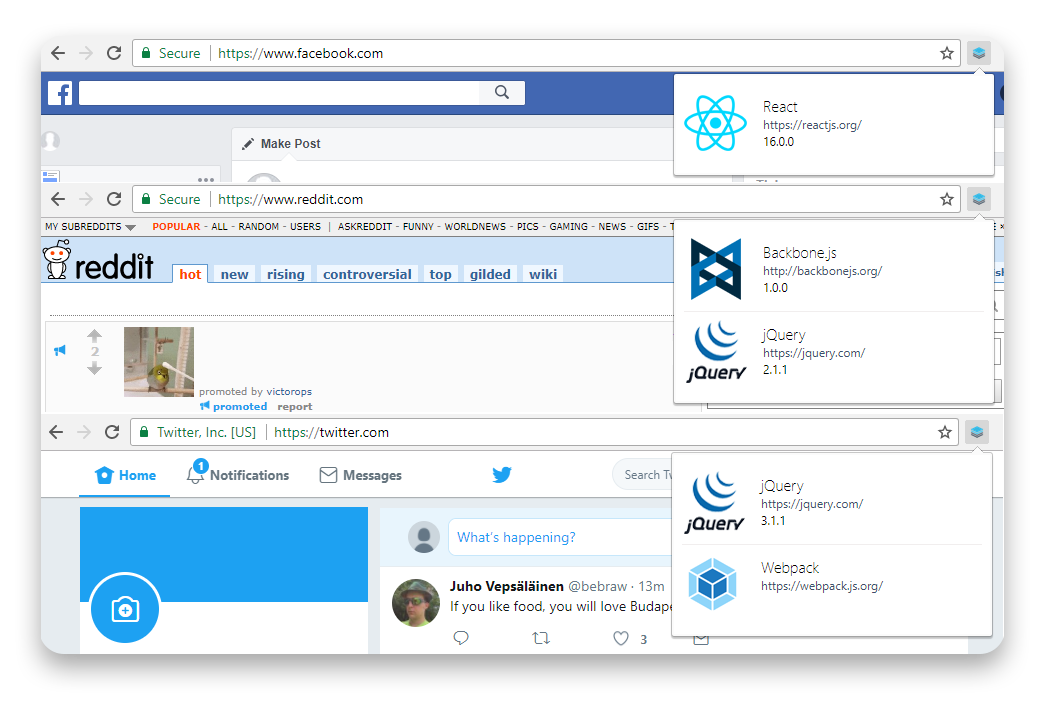
Task: Open the http://backbonejs.org/ link
Action: coord(822,271)
